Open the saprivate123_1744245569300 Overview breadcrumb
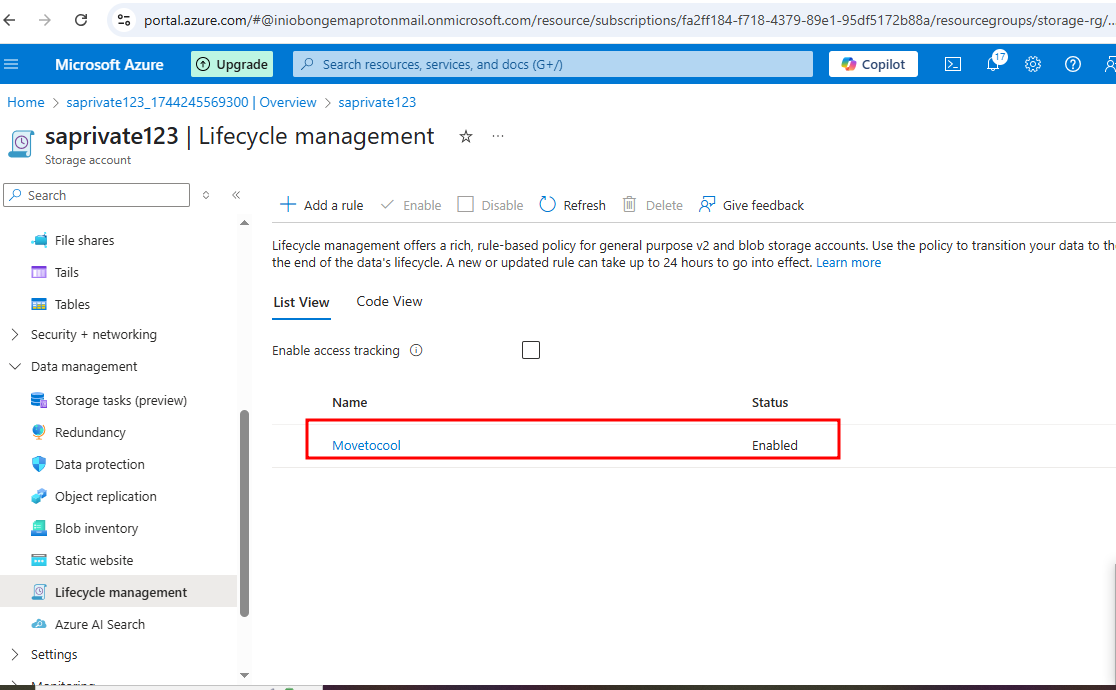 pyautogui.click(x=191, y=103)
